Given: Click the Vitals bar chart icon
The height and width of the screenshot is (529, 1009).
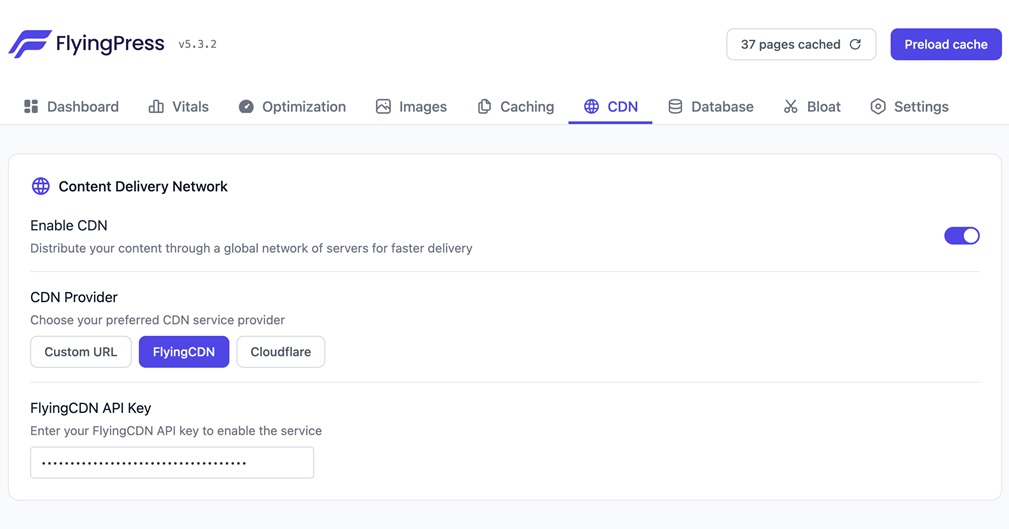Looking at the screenshot, I should pos(156,106).
